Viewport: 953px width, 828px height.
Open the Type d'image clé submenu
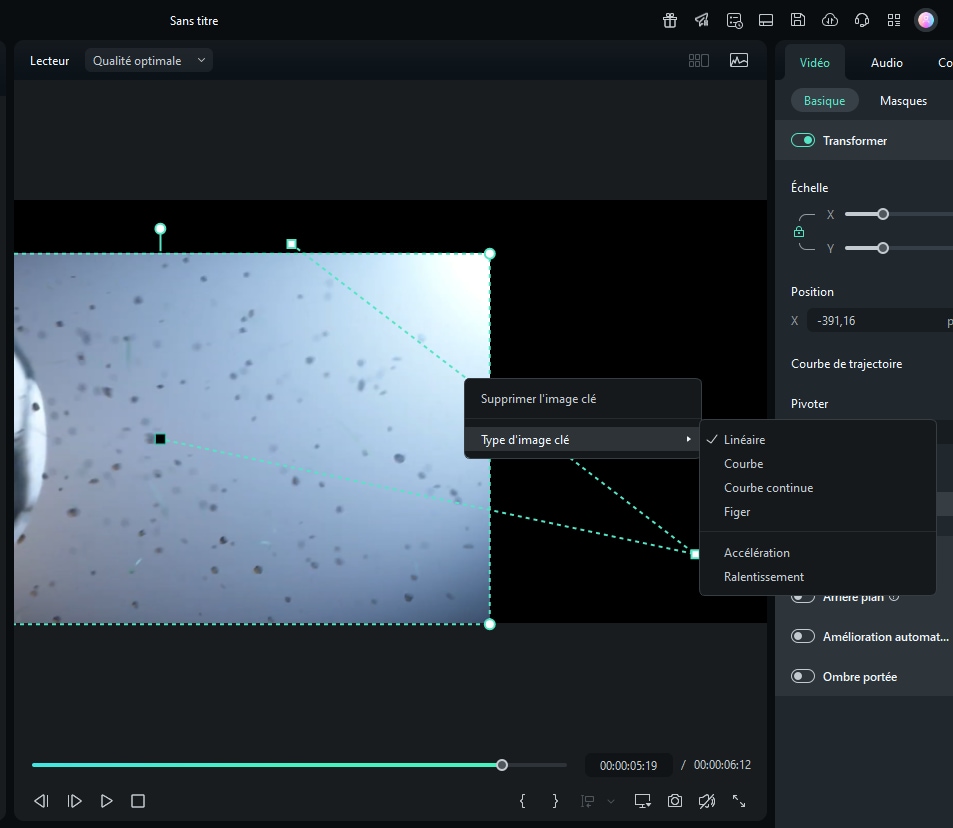click(582, 440)
